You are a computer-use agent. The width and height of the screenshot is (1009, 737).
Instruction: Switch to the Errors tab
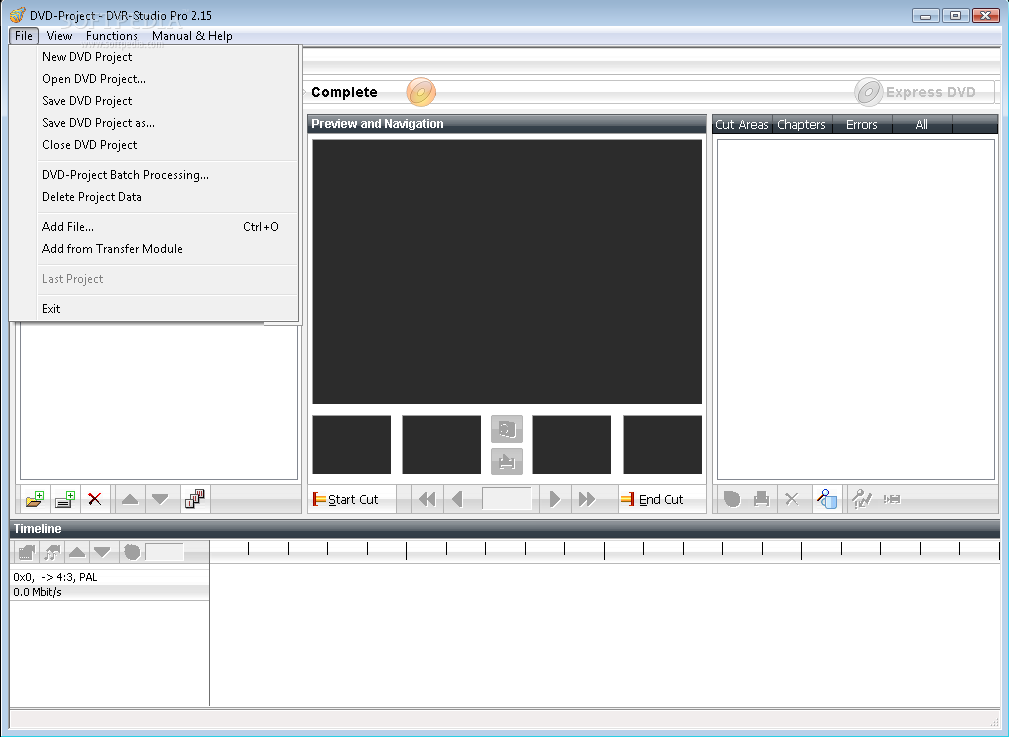point(862,124)
